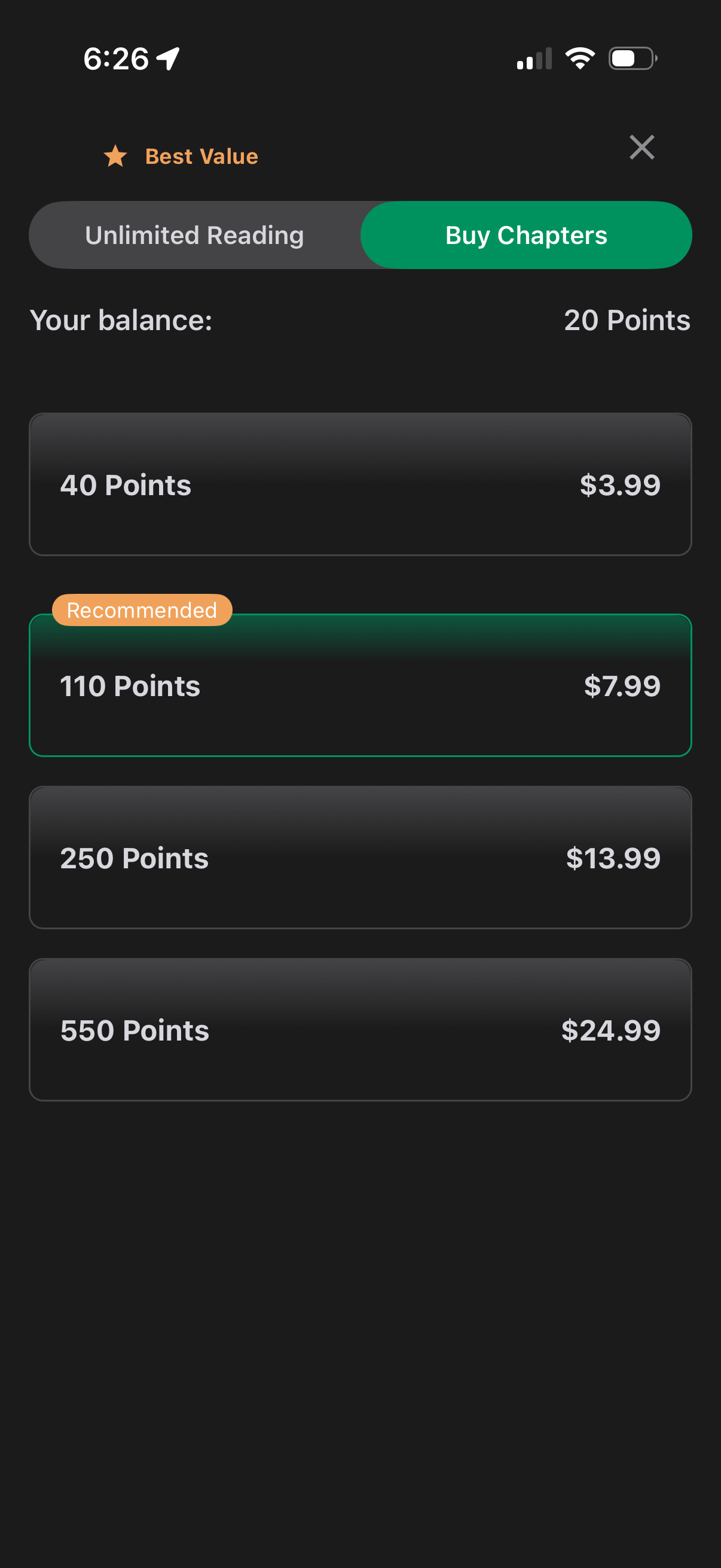This screenshot has height=1568, width=721.
Task: Tap the $24.99 price
Action: tap(610, 1030)
